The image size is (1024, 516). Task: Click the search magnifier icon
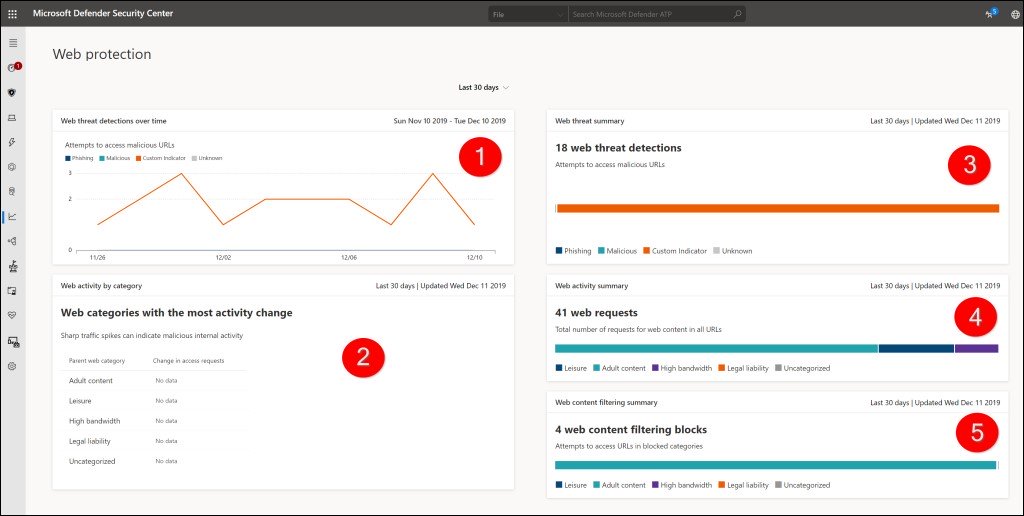click(737, 14)
